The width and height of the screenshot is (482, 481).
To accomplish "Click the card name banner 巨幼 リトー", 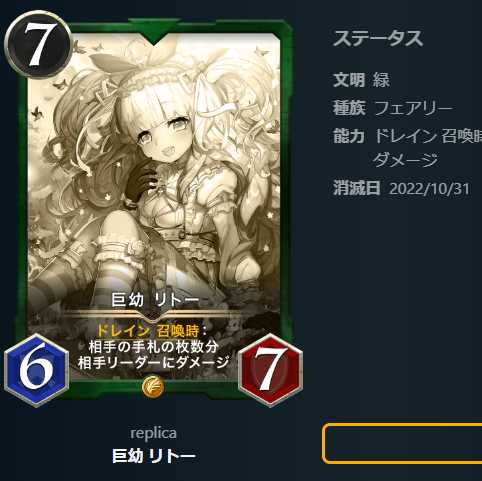I will 155,300.
